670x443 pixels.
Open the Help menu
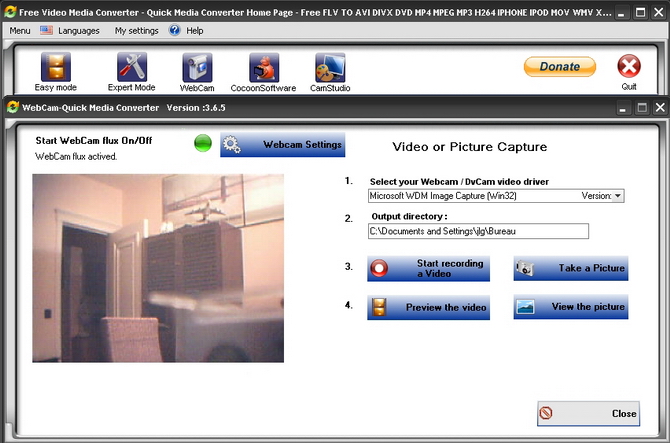tap(194, 31)
